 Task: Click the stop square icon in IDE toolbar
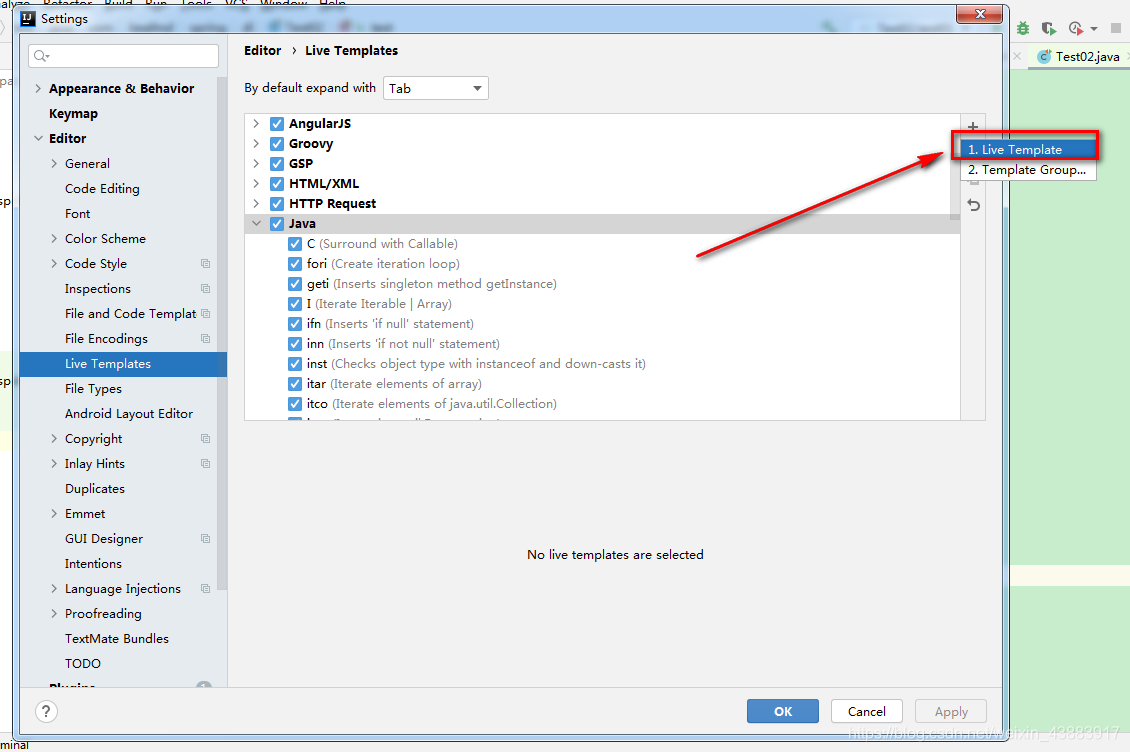coord(1116,28)
